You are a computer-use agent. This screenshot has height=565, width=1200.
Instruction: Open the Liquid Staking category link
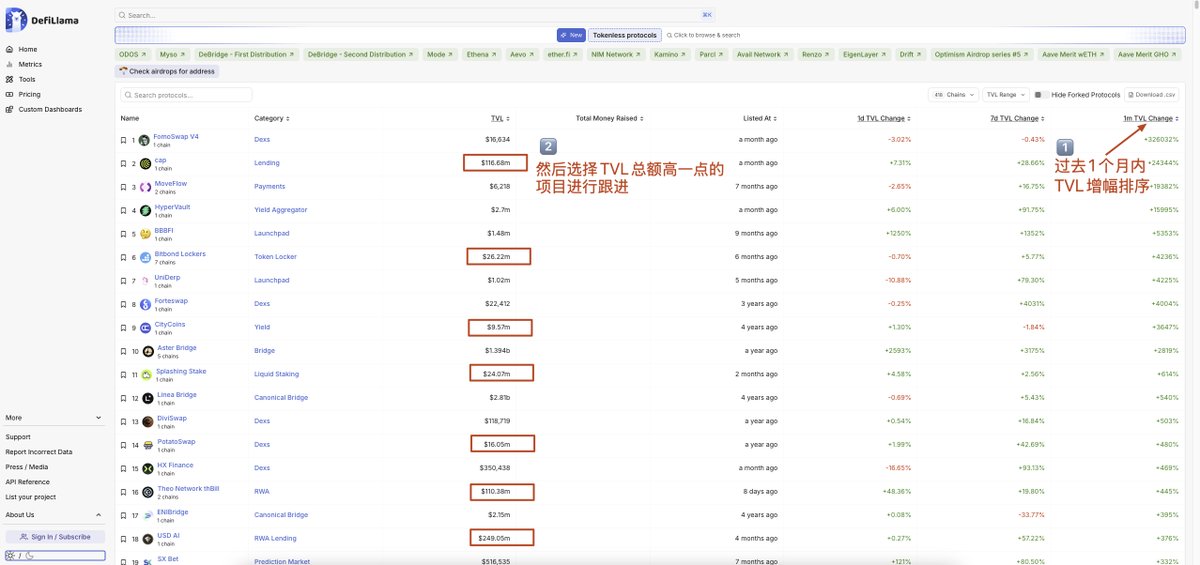pos(276,374)
